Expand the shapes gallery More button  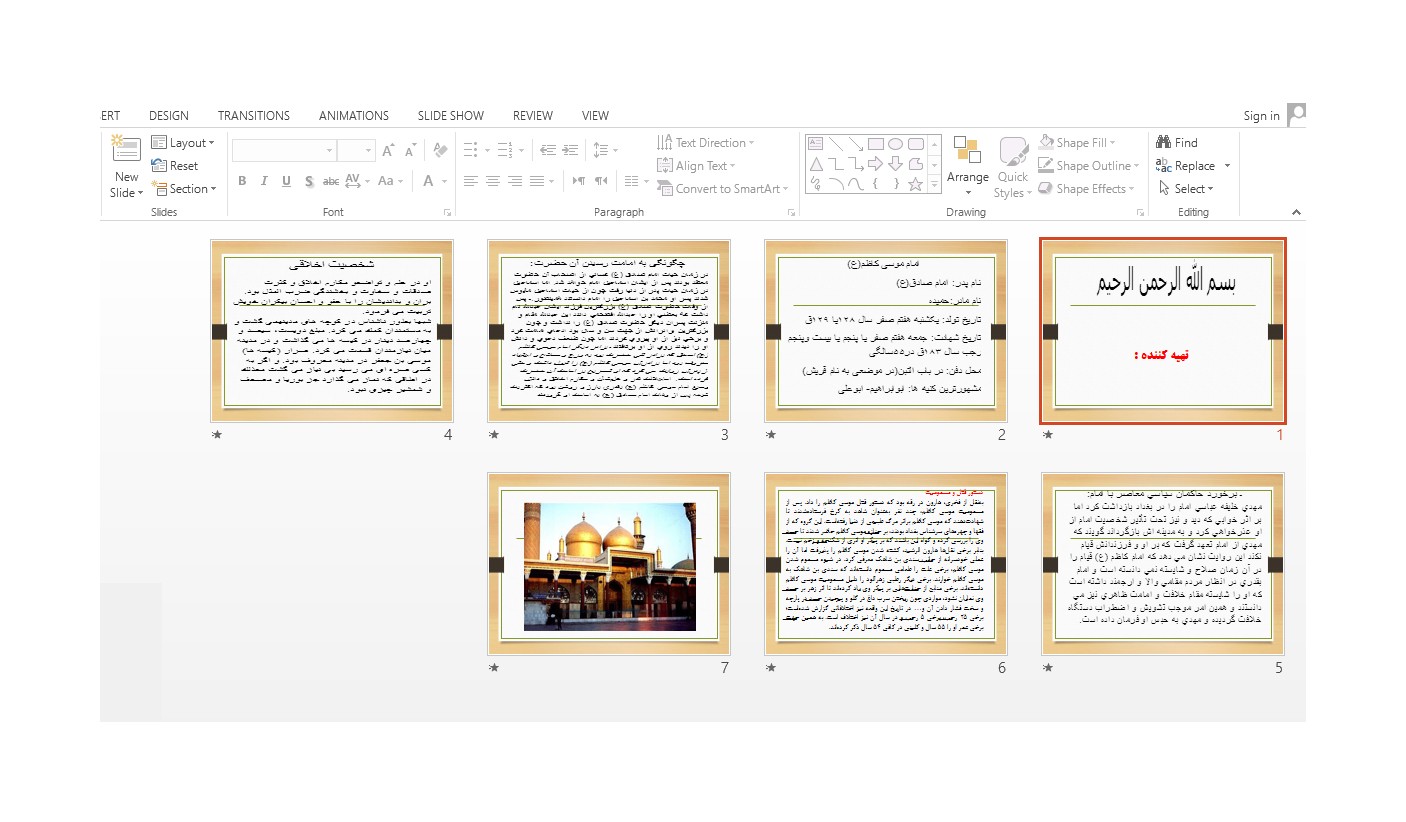pos(935,184)
